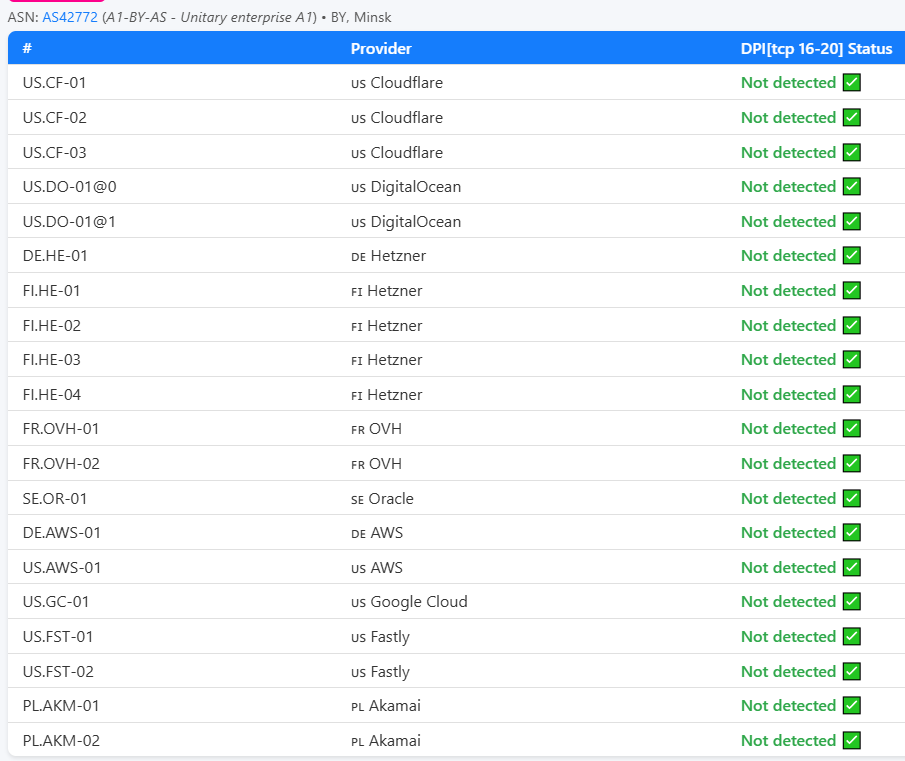Click the checkmark box in US.FST-02 row

[852, 672]
